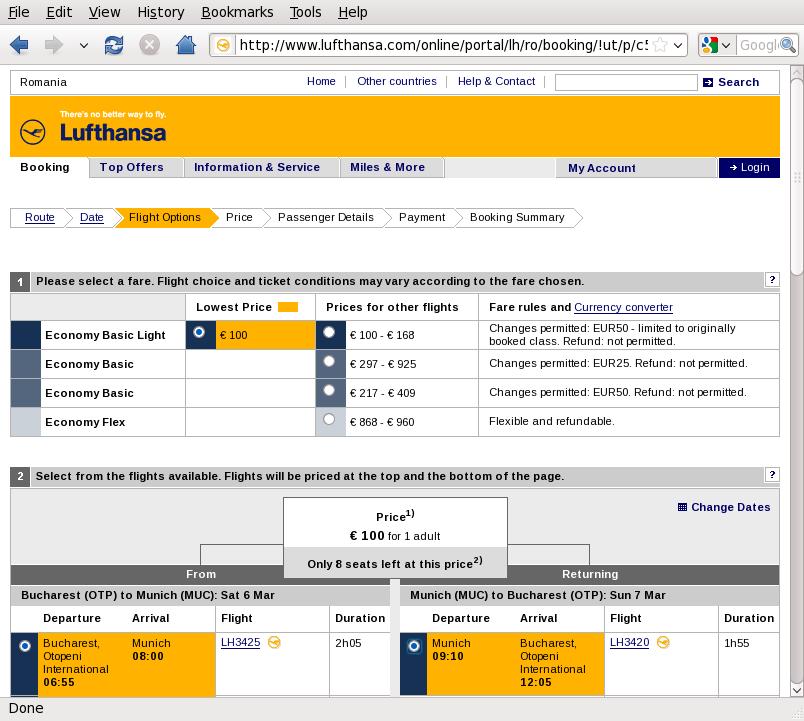Click the site search text field
The image size is (804, 721).
(626, 82)
